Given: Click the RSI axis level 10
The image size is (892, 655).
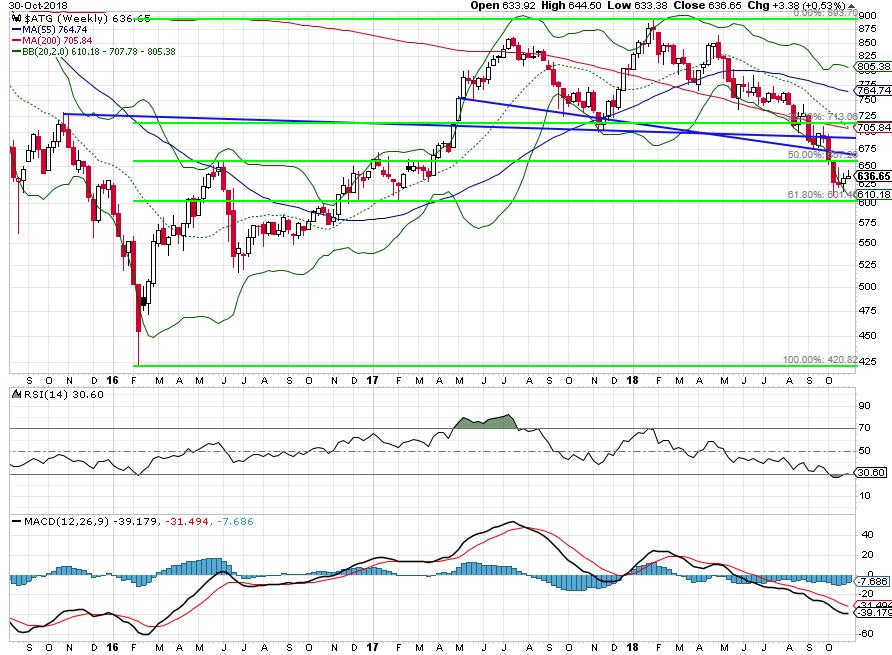Looking at the screenshot, I should pos(865,496).
